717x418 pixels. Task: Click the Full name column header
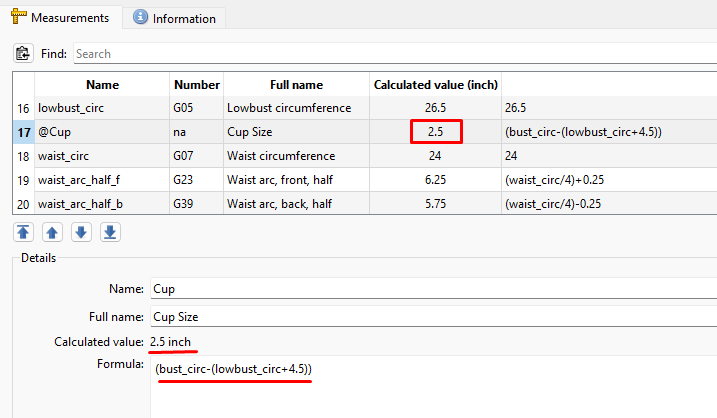click(x=296, y=84)
